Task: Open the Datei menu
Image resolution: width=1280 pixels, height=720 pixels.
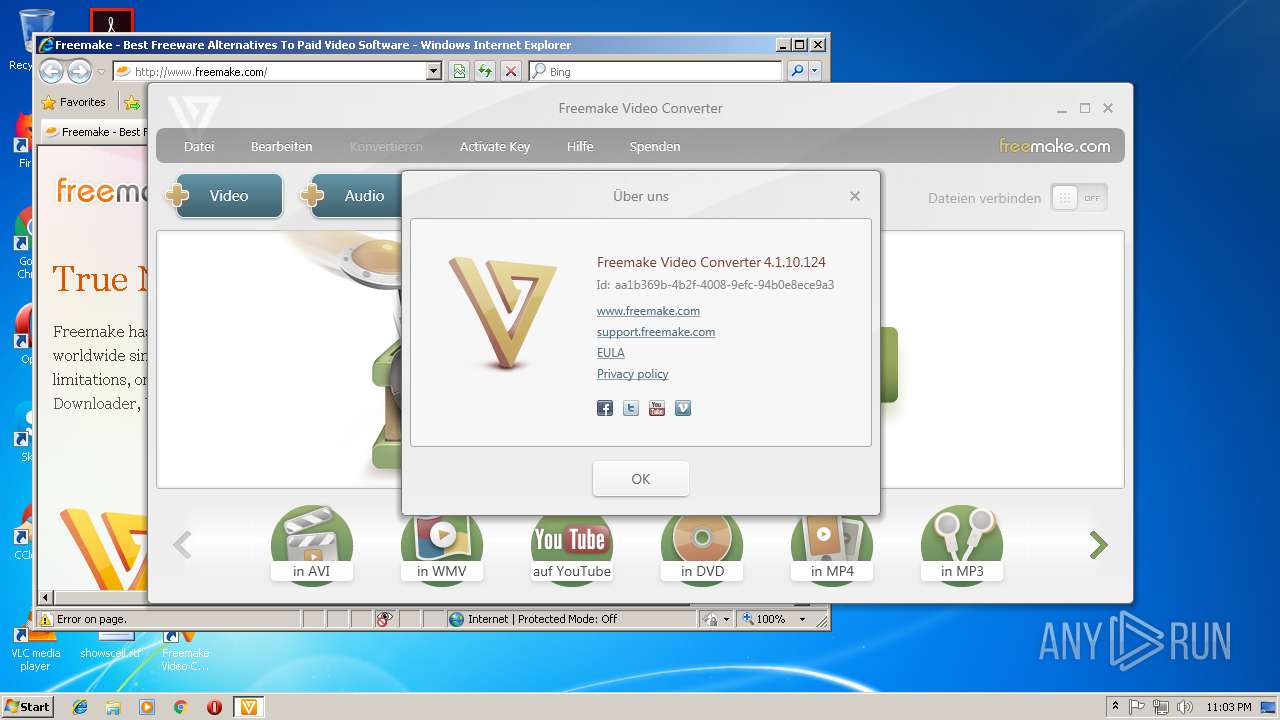Action: click(199, 146)
